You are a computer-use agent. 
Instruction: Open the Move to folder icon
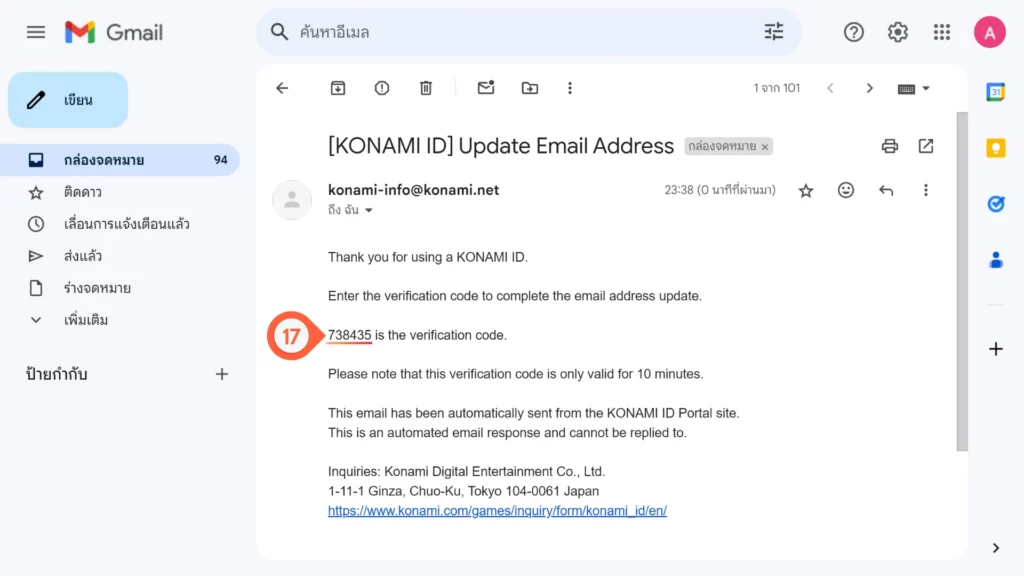pos(530,88)
